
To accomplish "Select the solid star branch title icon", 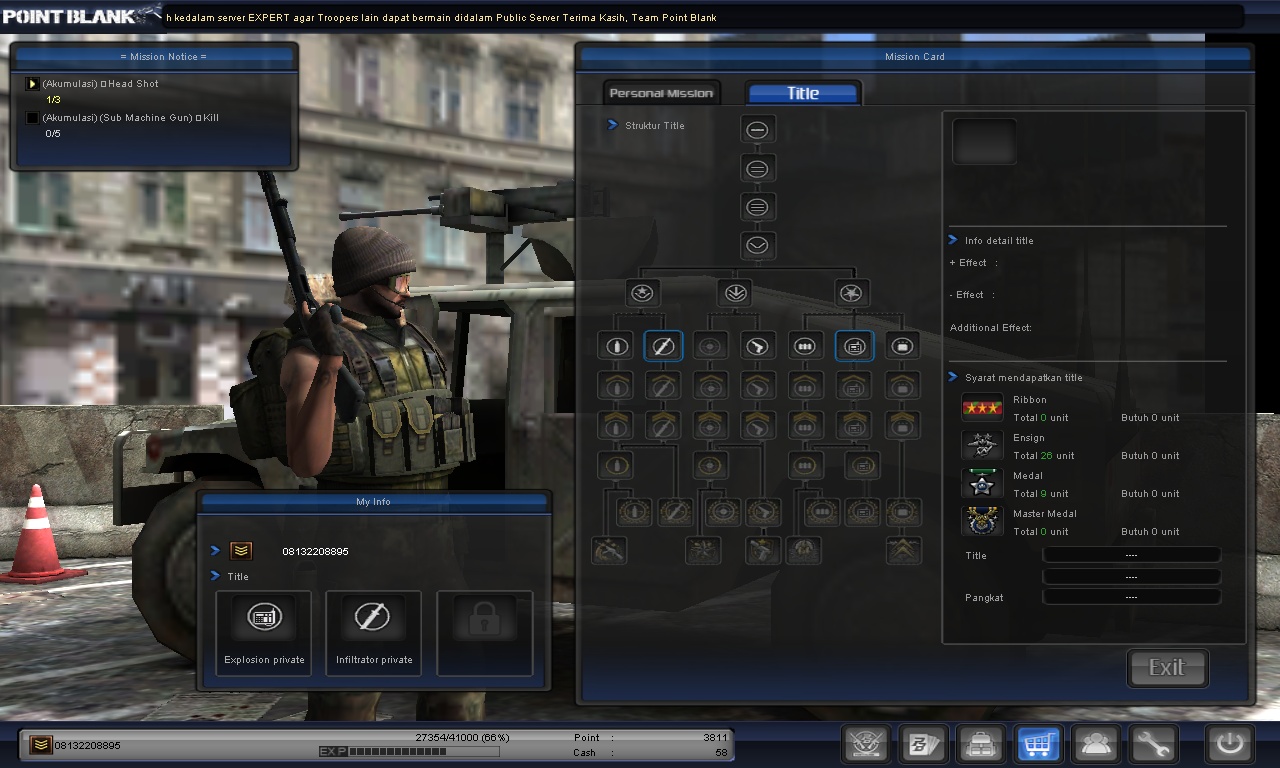I will pyautogui.click(x=852, y=293).
